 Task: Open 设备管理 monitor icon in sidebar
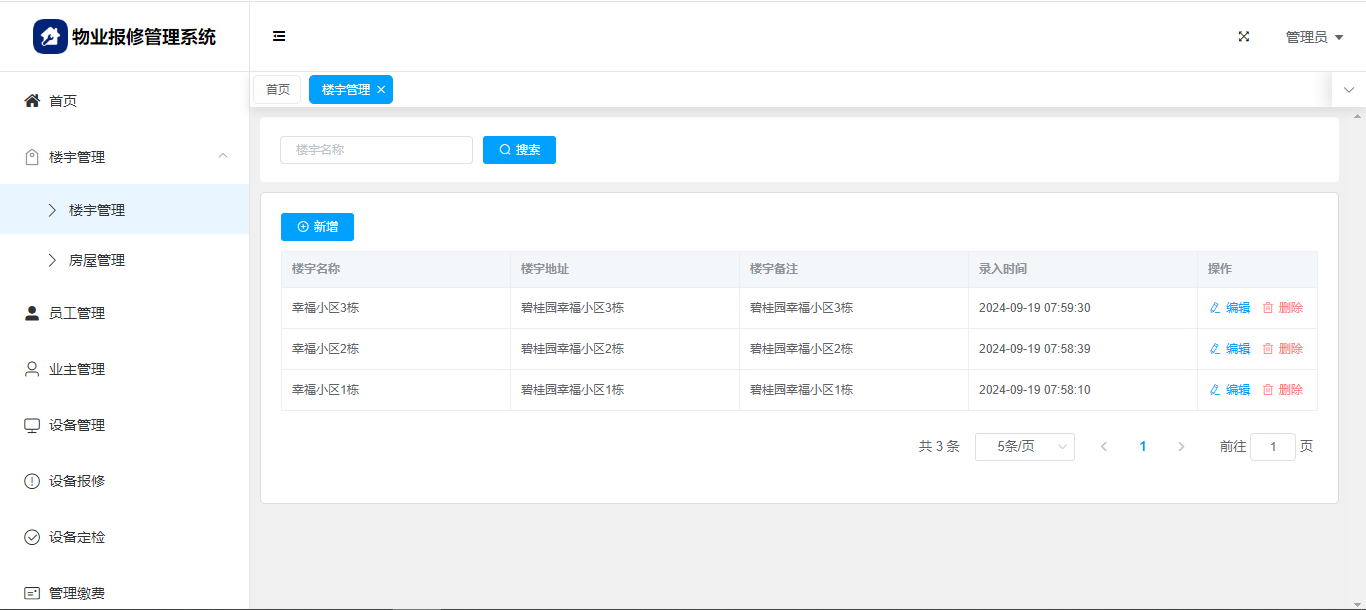(x=32, y=425)
